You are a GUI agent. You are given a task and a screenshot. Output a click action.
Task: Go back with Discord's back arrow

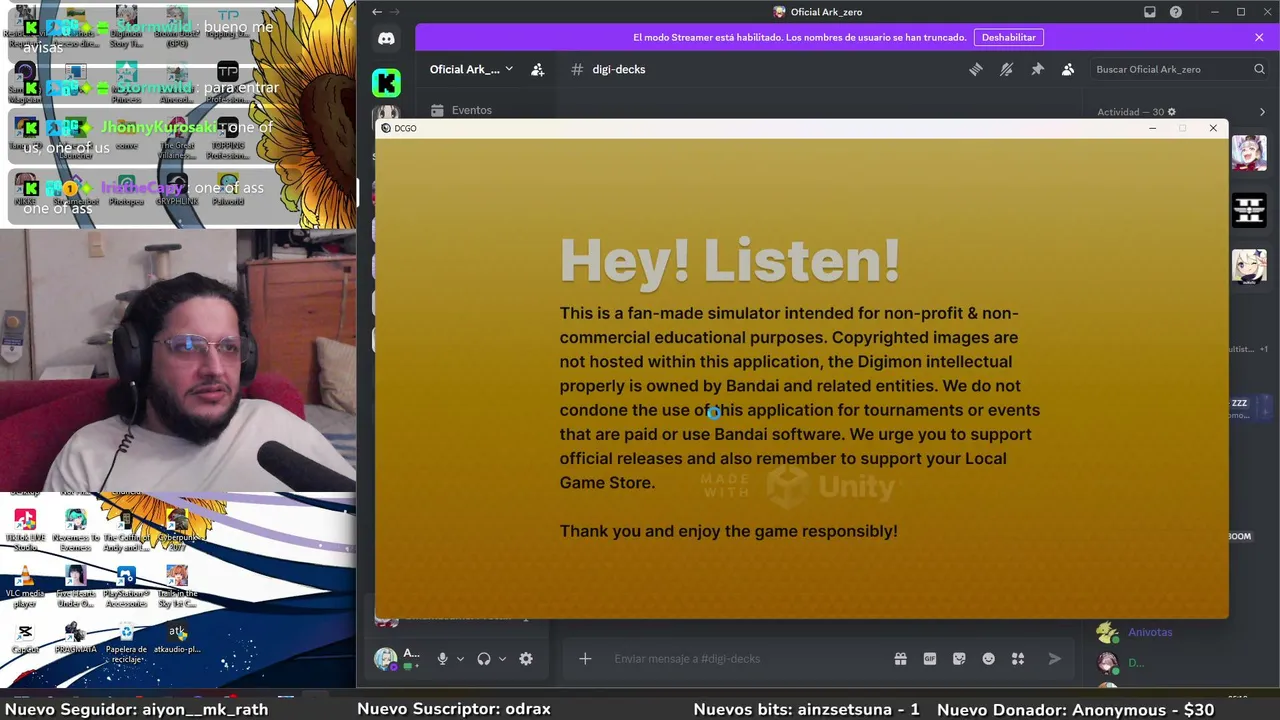(x=376, y=12)
